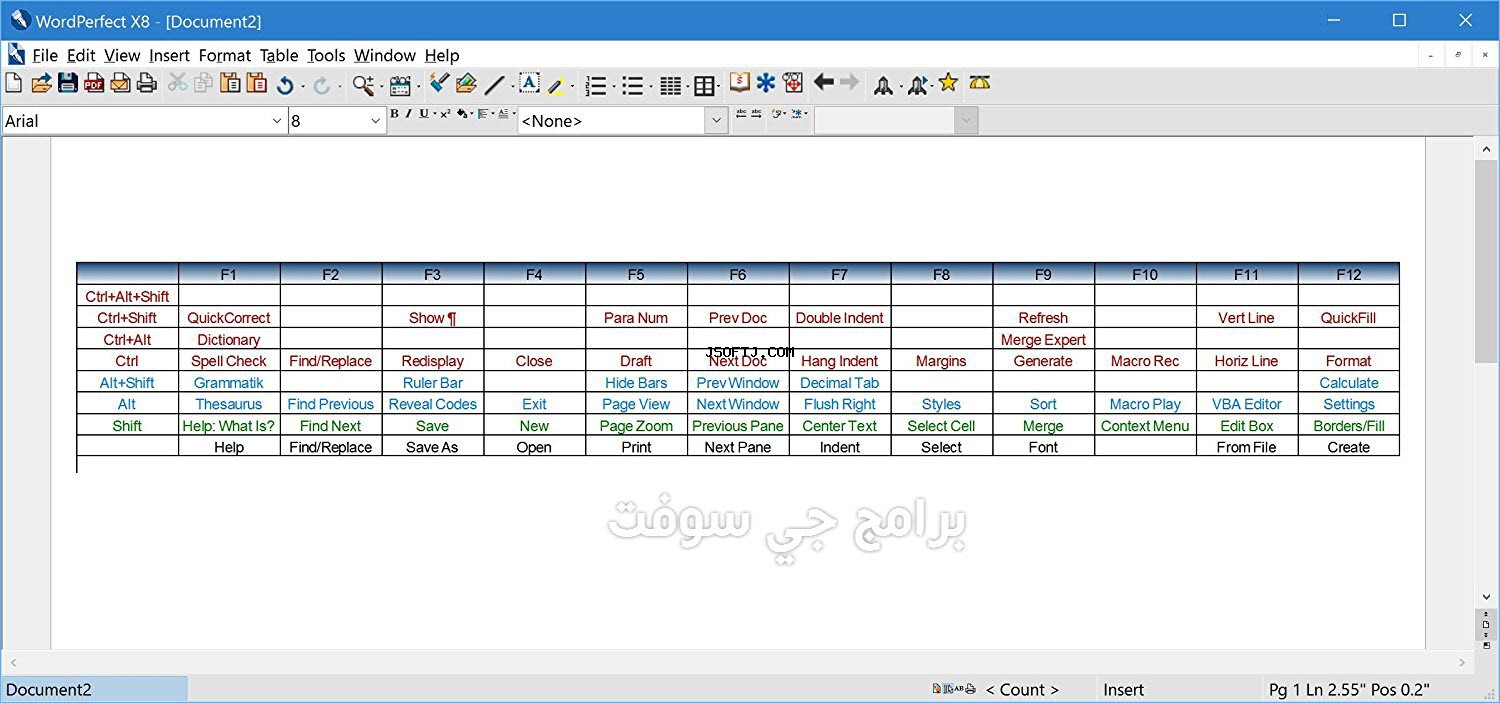The height and width of the screenshot is (703, 1500).
Task: Click the Copy icon
Action: 203,84
